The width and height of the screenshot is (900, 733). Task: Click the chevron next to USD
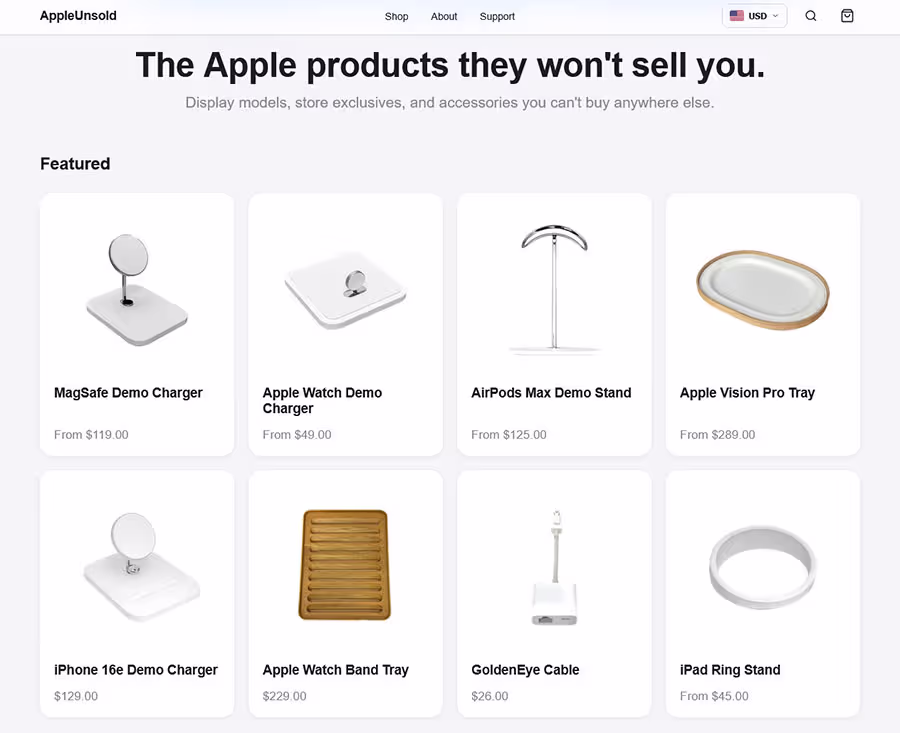(x=774, y=16)
